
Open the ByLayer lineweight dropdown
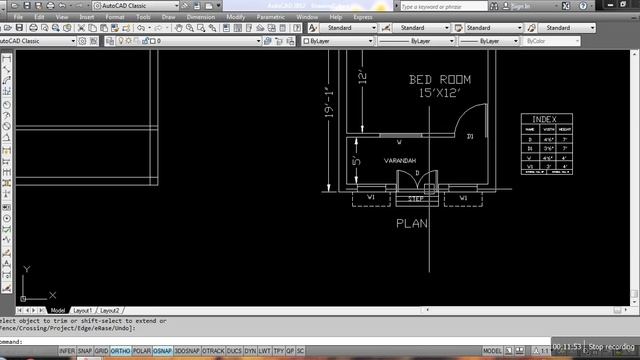489,41
